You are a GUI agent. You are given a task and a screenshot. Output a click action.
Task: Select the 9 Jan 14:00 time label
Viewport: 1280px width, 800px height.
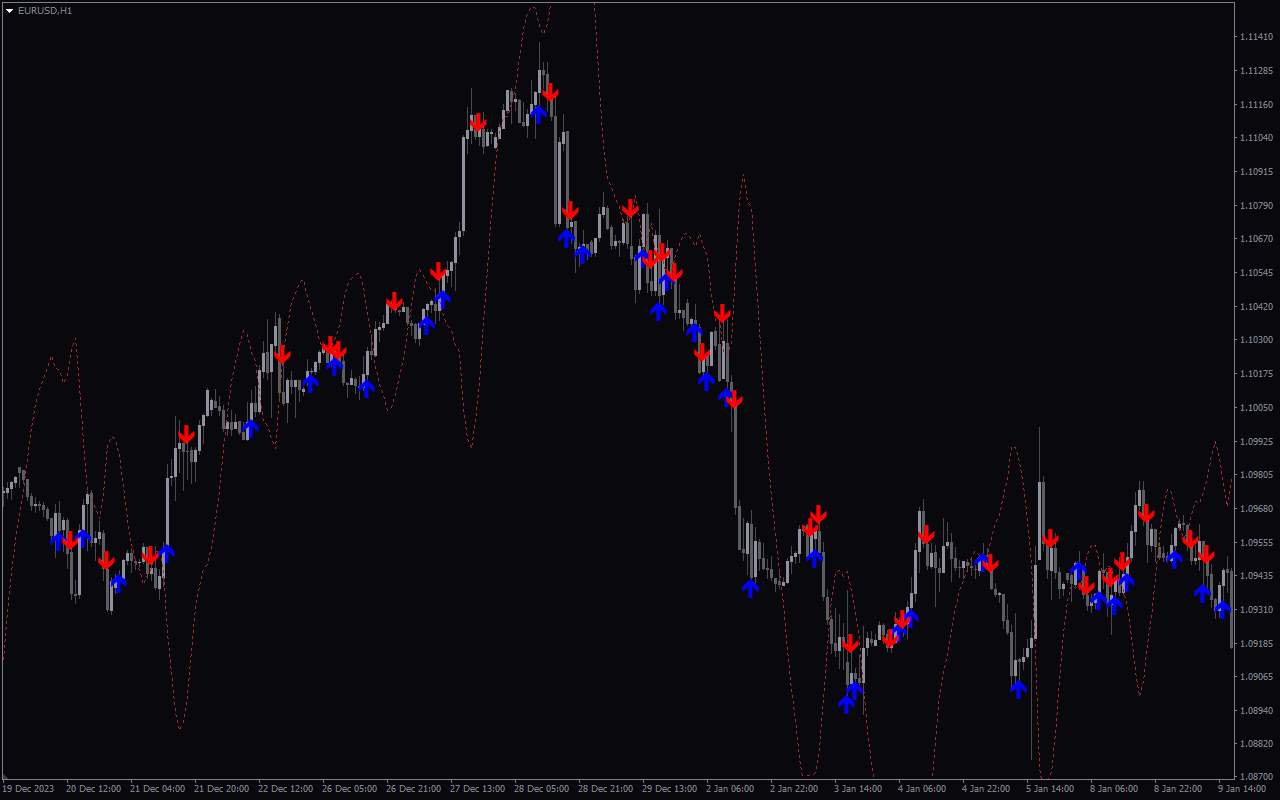tap(1242, 789)
